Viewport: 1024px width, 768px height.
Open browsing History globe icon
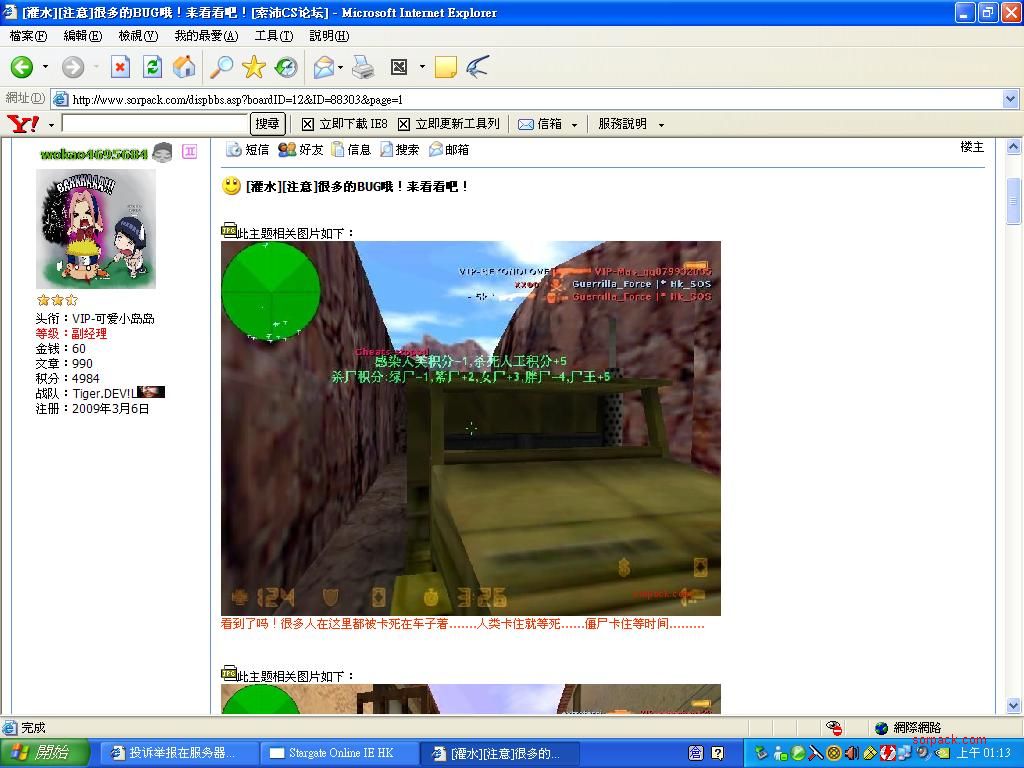pyautogui.click(x=287, y=67)
